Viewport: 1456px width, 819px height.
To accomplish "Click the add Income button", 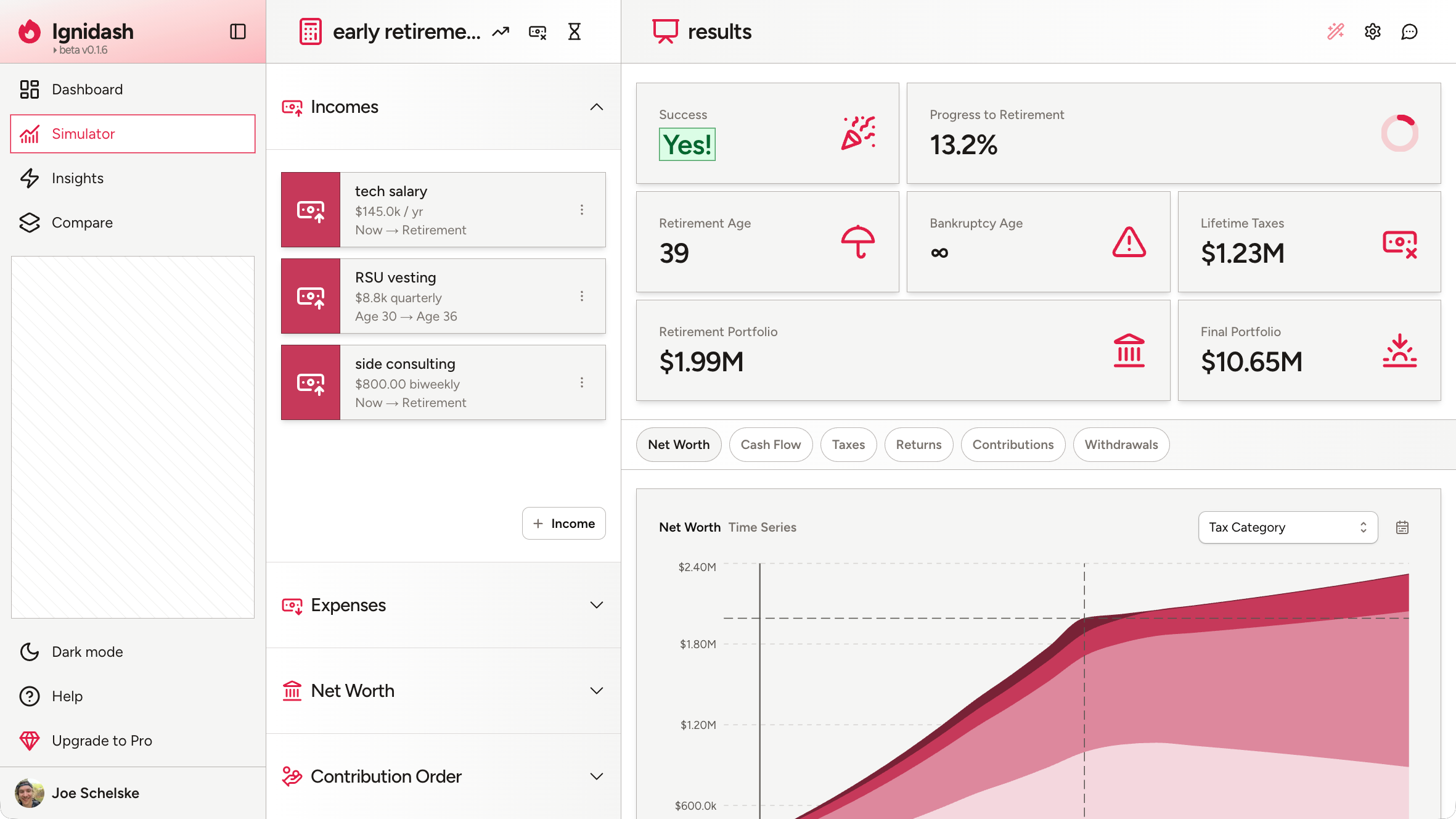I will click(x=563, y=524).
